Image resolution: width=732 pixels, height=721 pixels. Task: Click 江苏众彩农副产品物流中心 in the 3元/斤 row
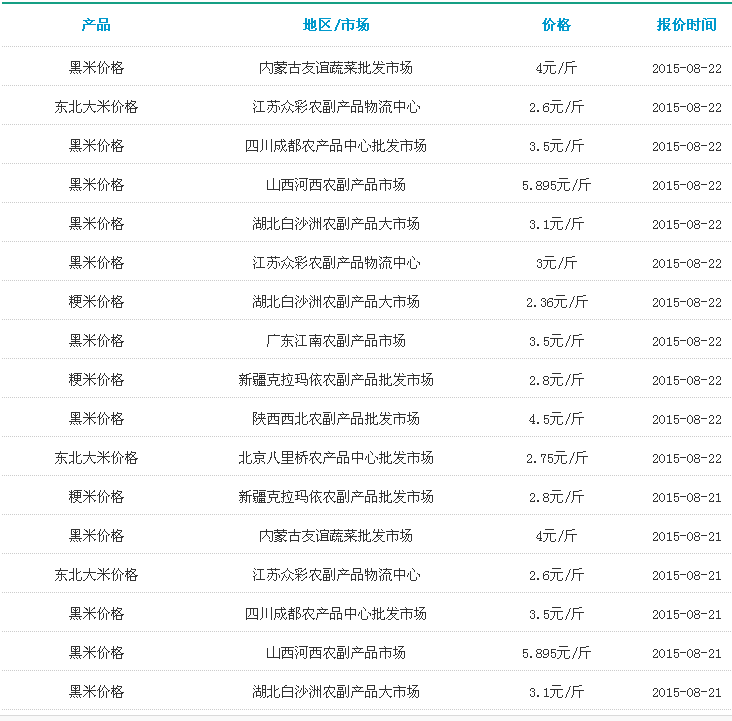pyautogui.click(x=336, y=263)
